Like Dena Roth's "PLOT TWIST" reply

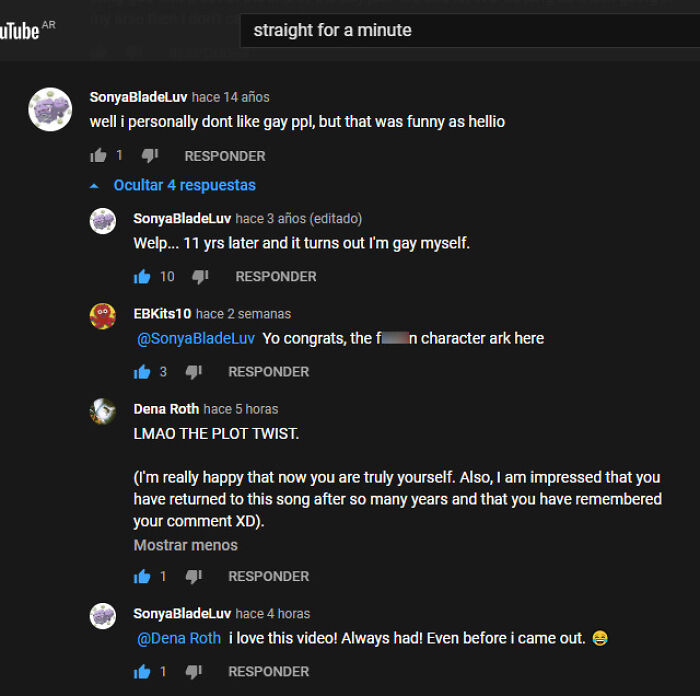click(x=142, y=576)
